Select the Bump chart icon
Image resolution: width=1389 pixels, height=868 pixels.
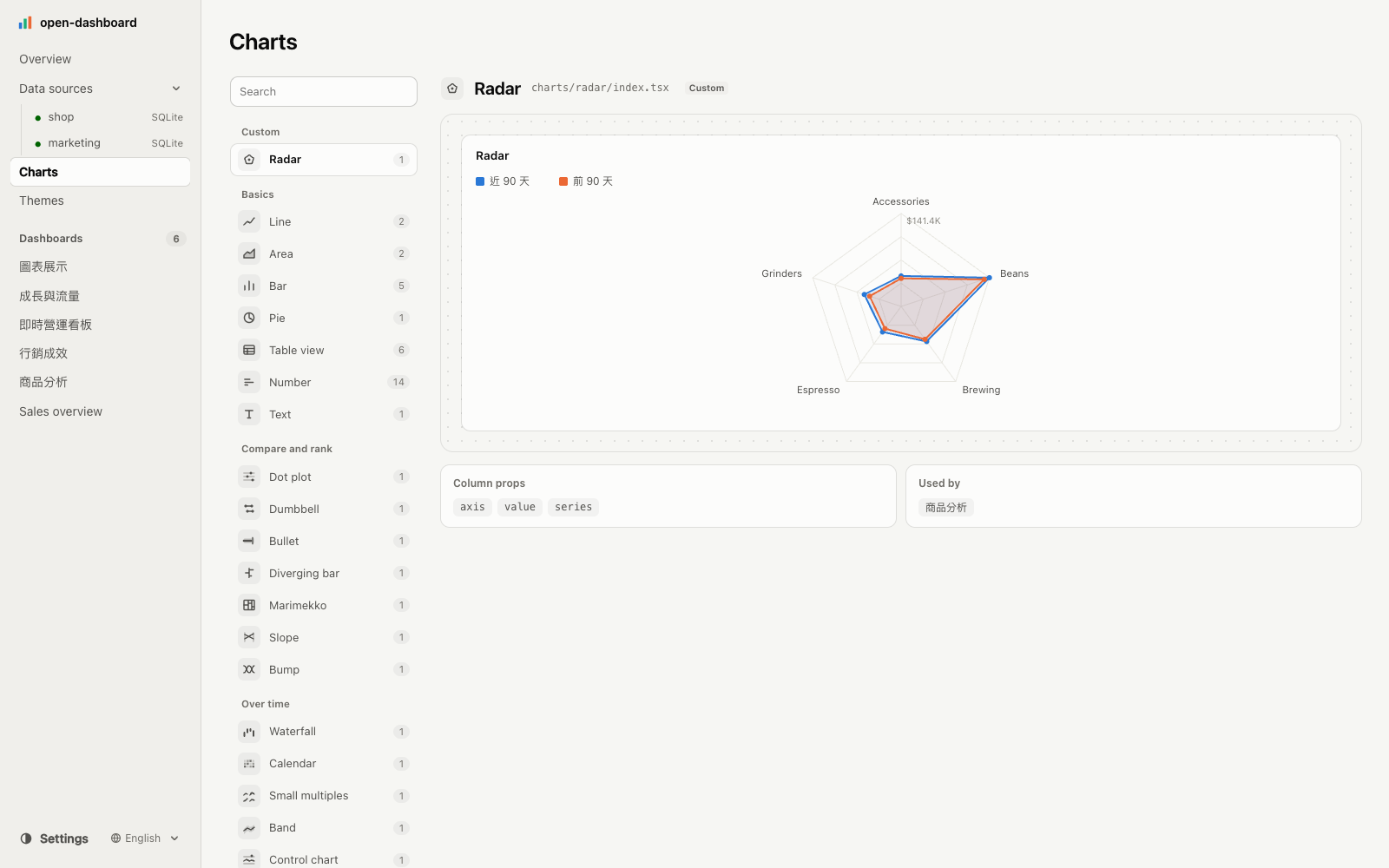[249, 669]
